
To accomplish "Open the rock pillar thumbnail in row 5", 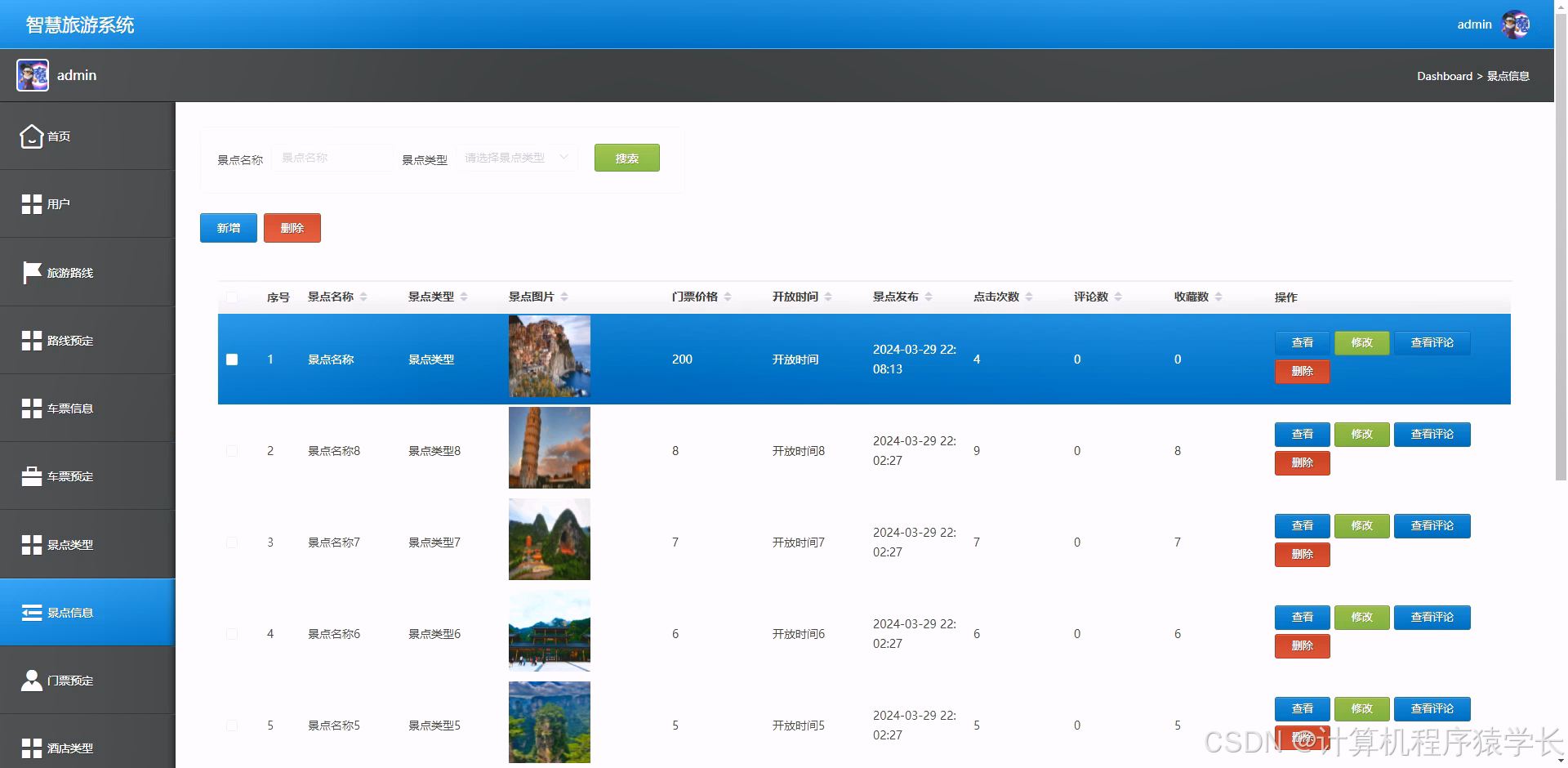I will click(550, 722).
